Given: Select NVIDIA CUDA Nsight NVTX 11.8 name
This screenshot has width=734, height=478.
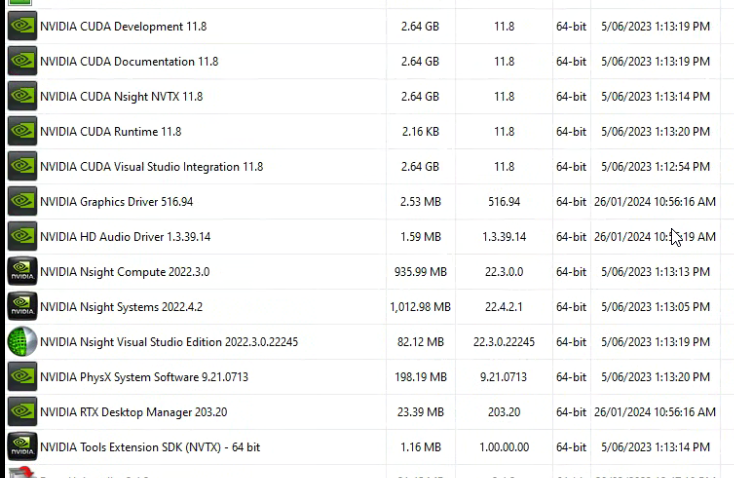Looking at the screenshot, I should point(121,96).
